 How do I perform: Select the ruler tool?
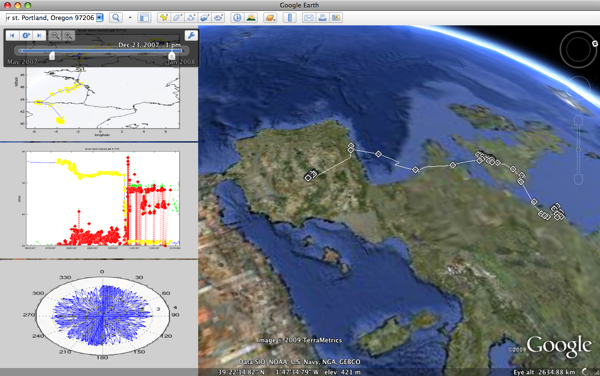290,18
